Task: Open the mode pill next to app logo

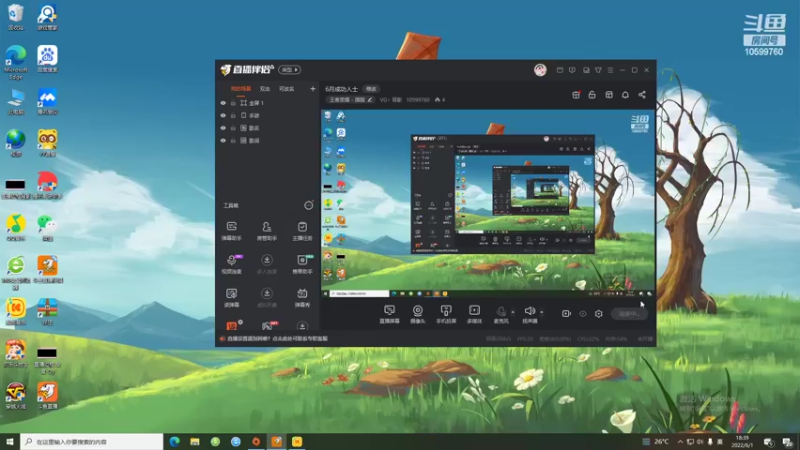Action: tap(289, 70)
